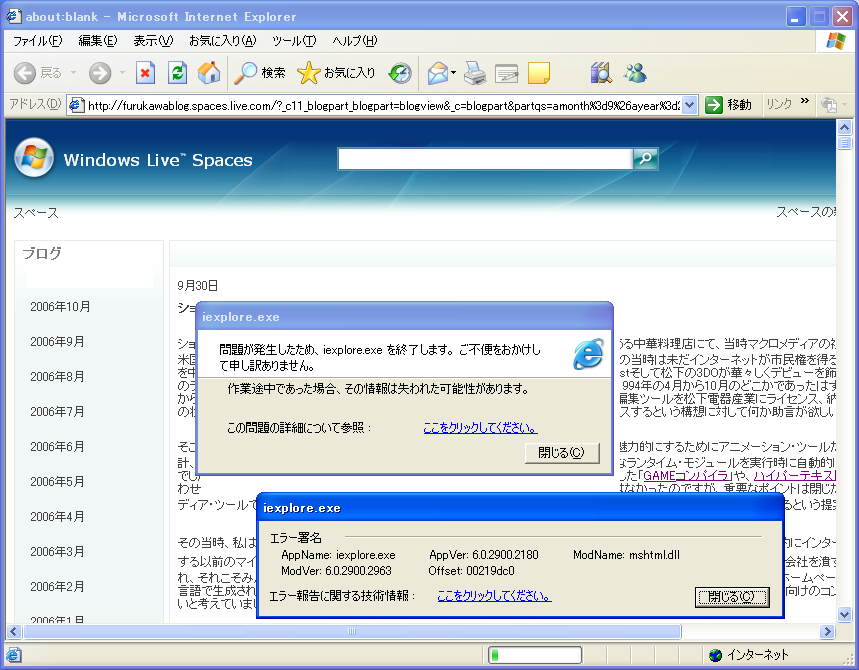Print the page with the printer icon
The width and height of the screenshot is (859, 670).
click(x=474, y=73)
